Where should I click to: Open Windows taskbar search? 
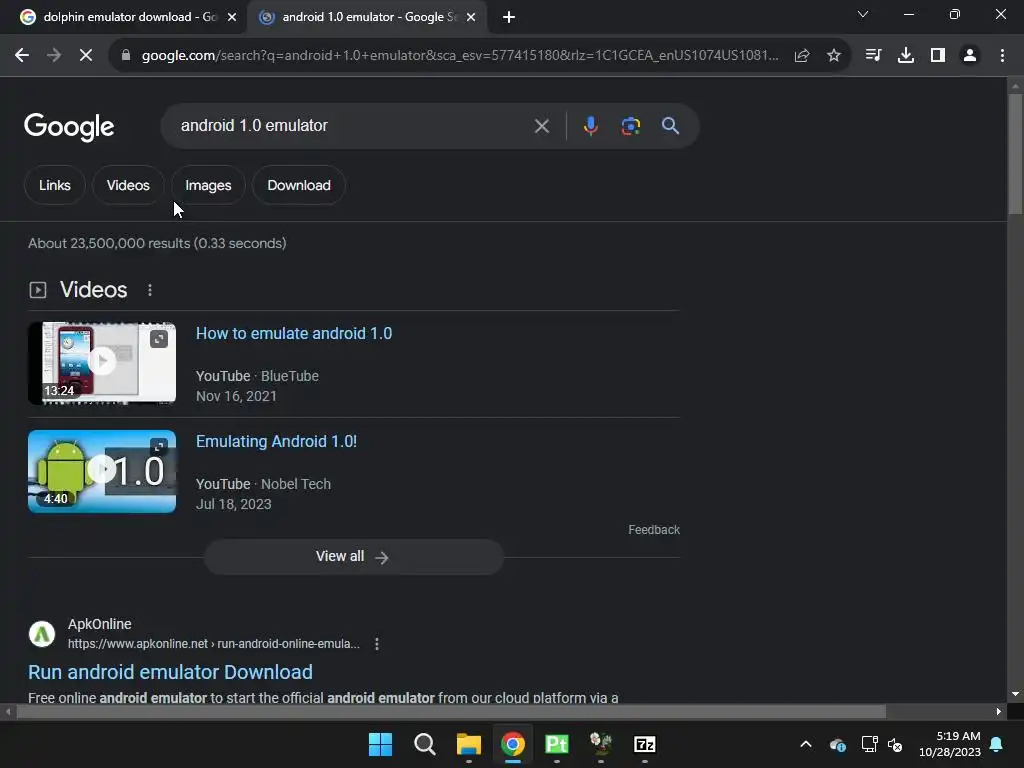tap(424, 744)
